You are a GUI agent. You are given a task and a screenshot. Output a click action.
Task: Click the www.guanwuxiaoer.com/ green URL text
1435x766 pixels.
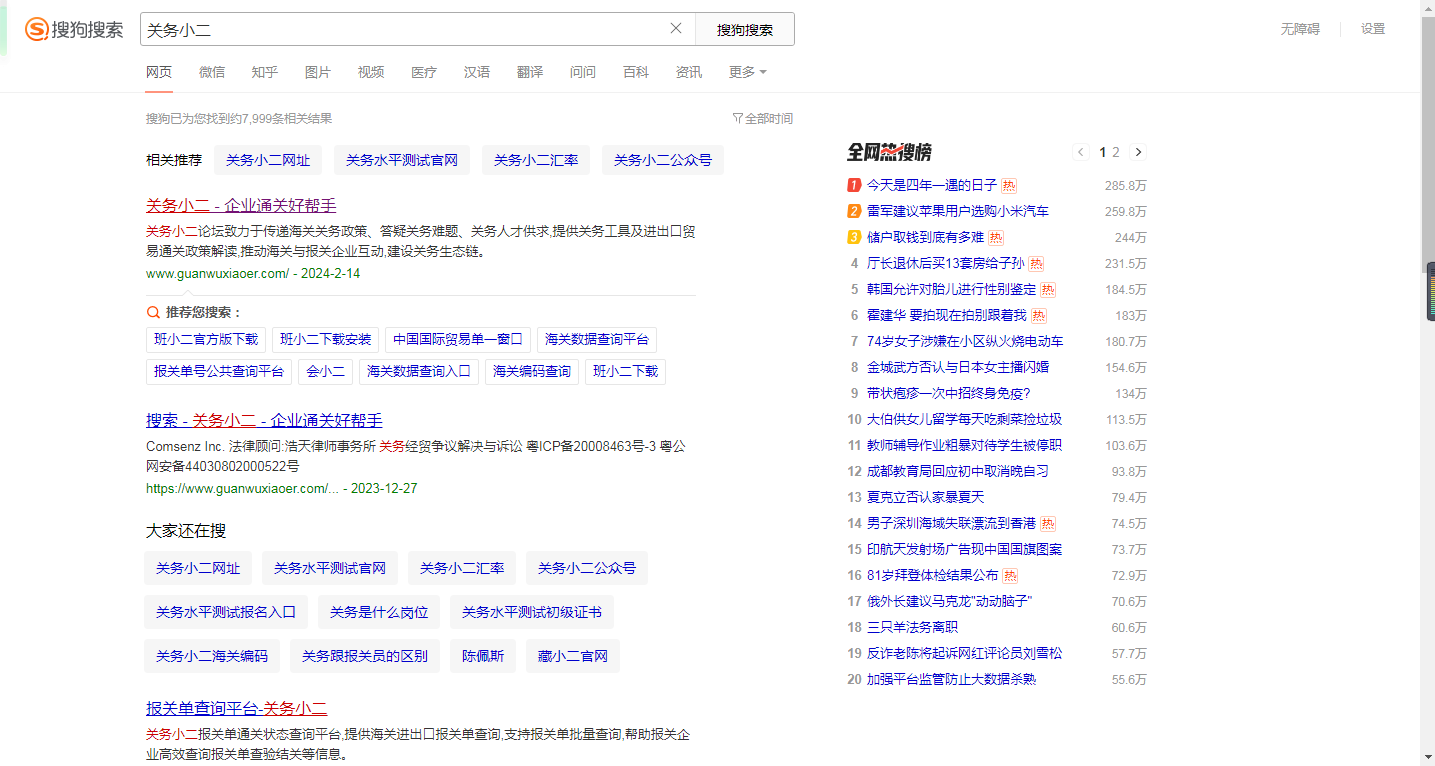(217, 273)
